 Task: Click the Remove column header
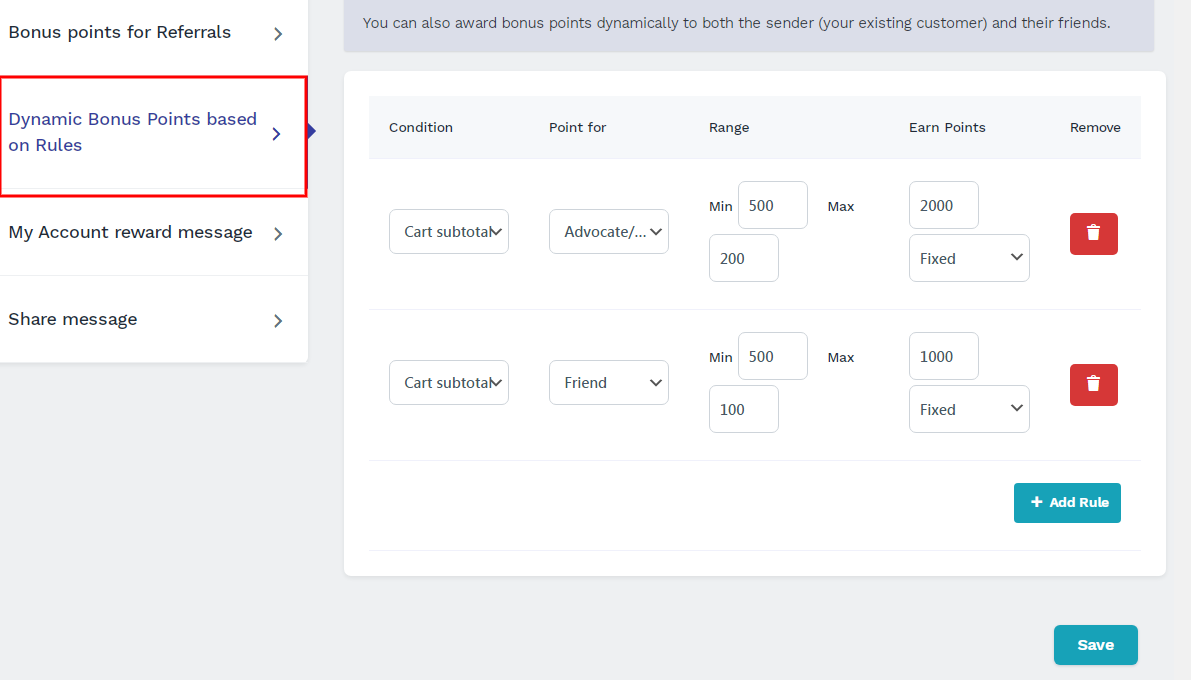[x=1095, y=128]
